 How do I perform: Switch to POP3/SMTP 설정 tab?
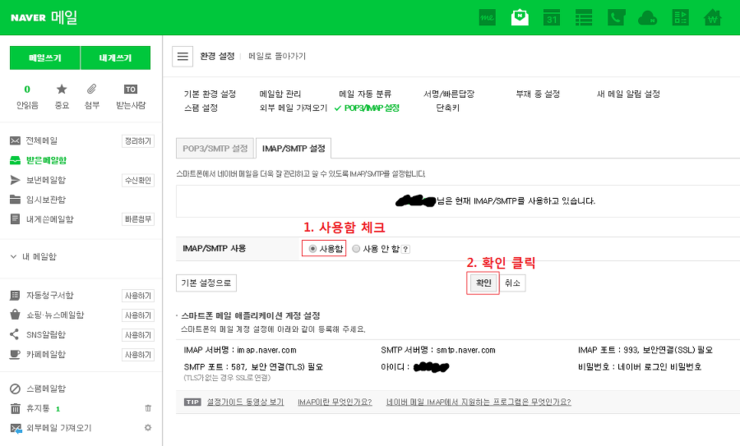pyautogui.click(x=215, y=148)
